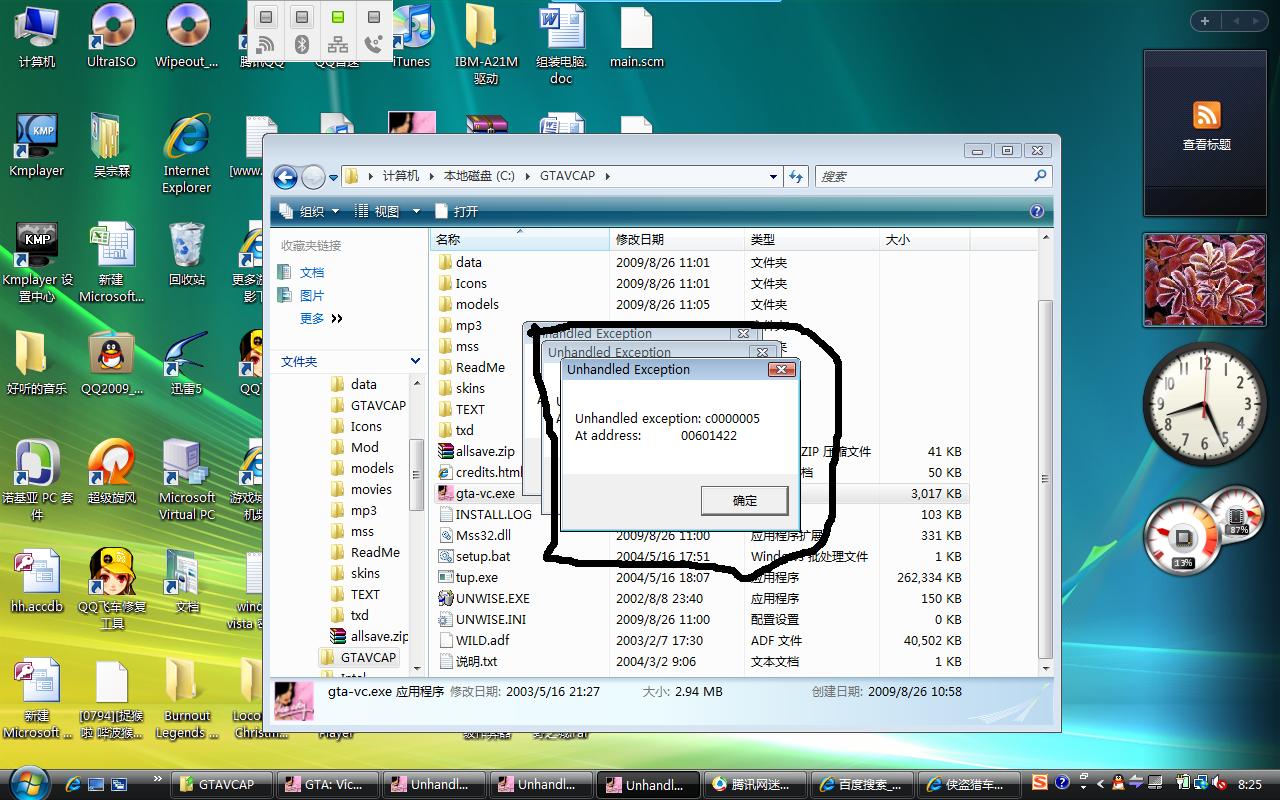The image size is (1280, 800).
Task: Select the 迅雷5 desktop shortcut
Action: pyautogui.click(x=187, y=363)
